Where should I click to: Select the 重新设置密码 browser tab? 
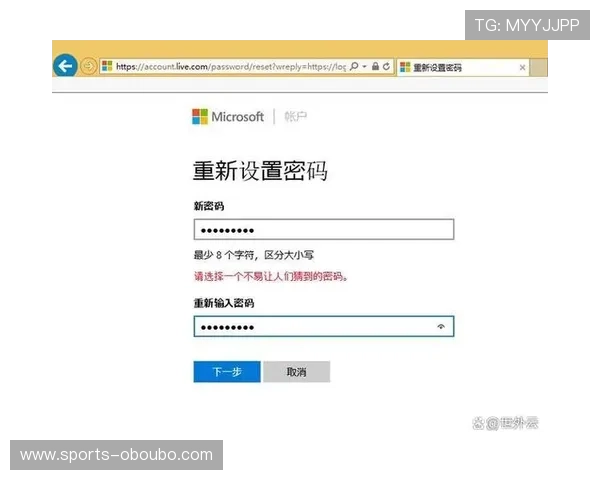463,67
